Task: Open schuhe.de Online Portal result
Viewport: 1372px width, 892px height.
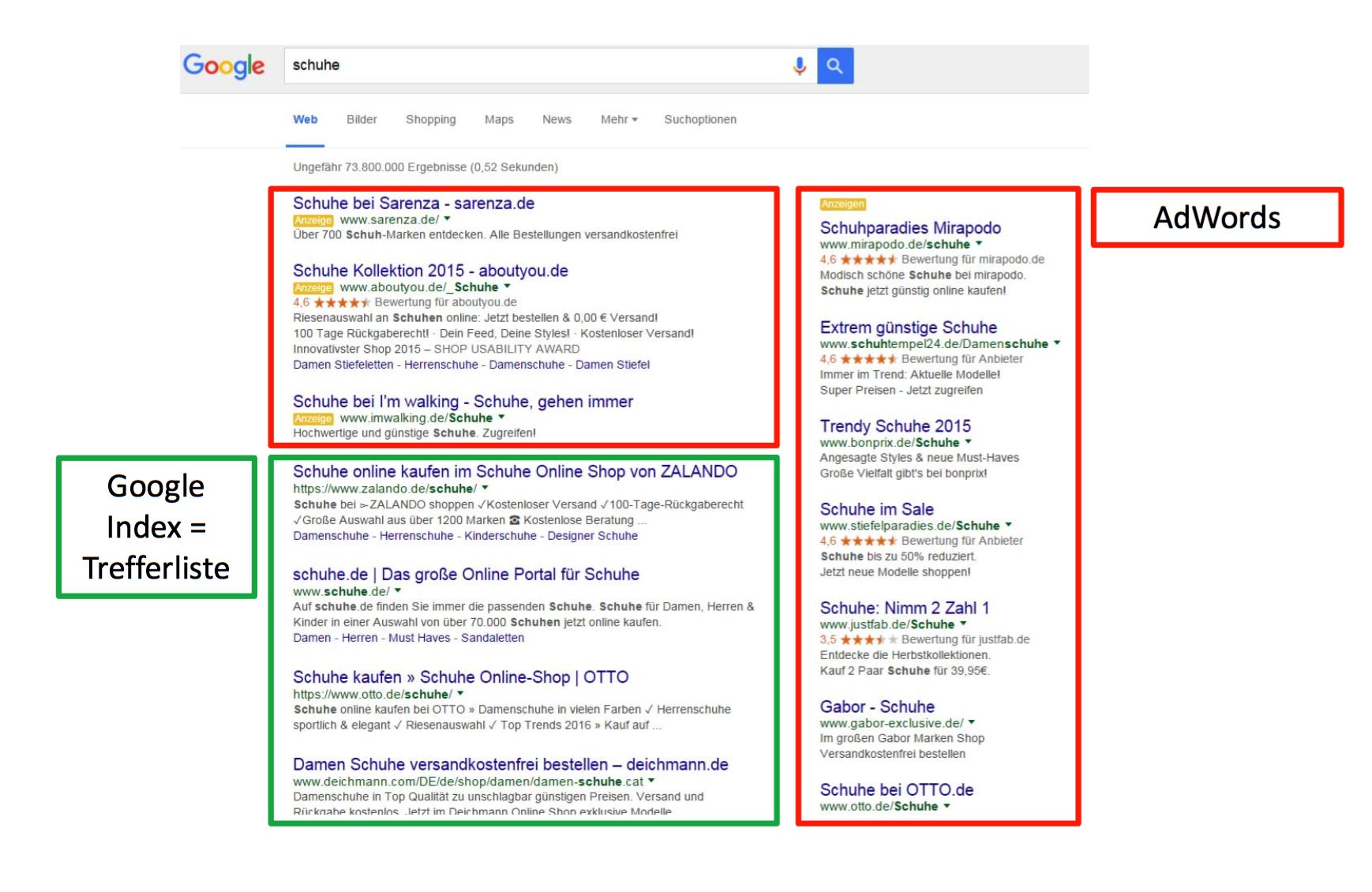Action: (x=466, y=575)
